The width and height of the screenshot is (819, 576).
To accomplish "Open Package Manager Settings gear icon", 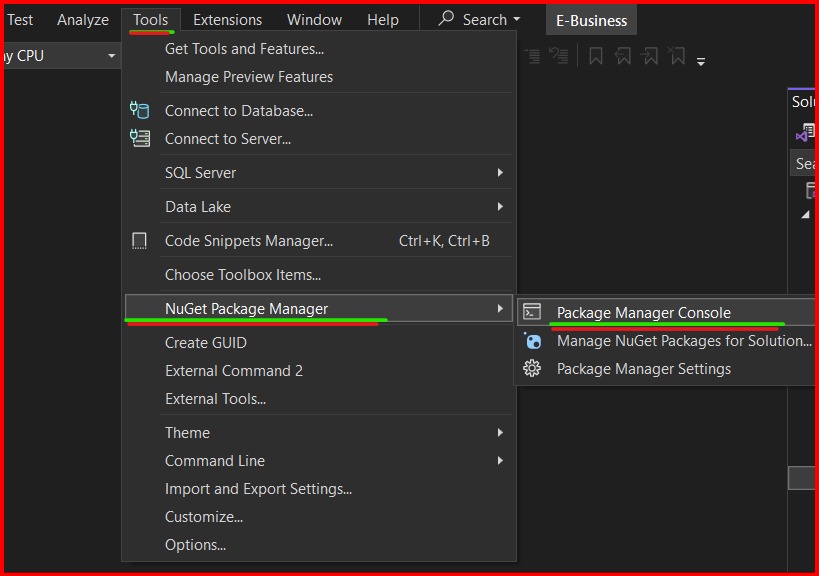I will click(532, 368).
